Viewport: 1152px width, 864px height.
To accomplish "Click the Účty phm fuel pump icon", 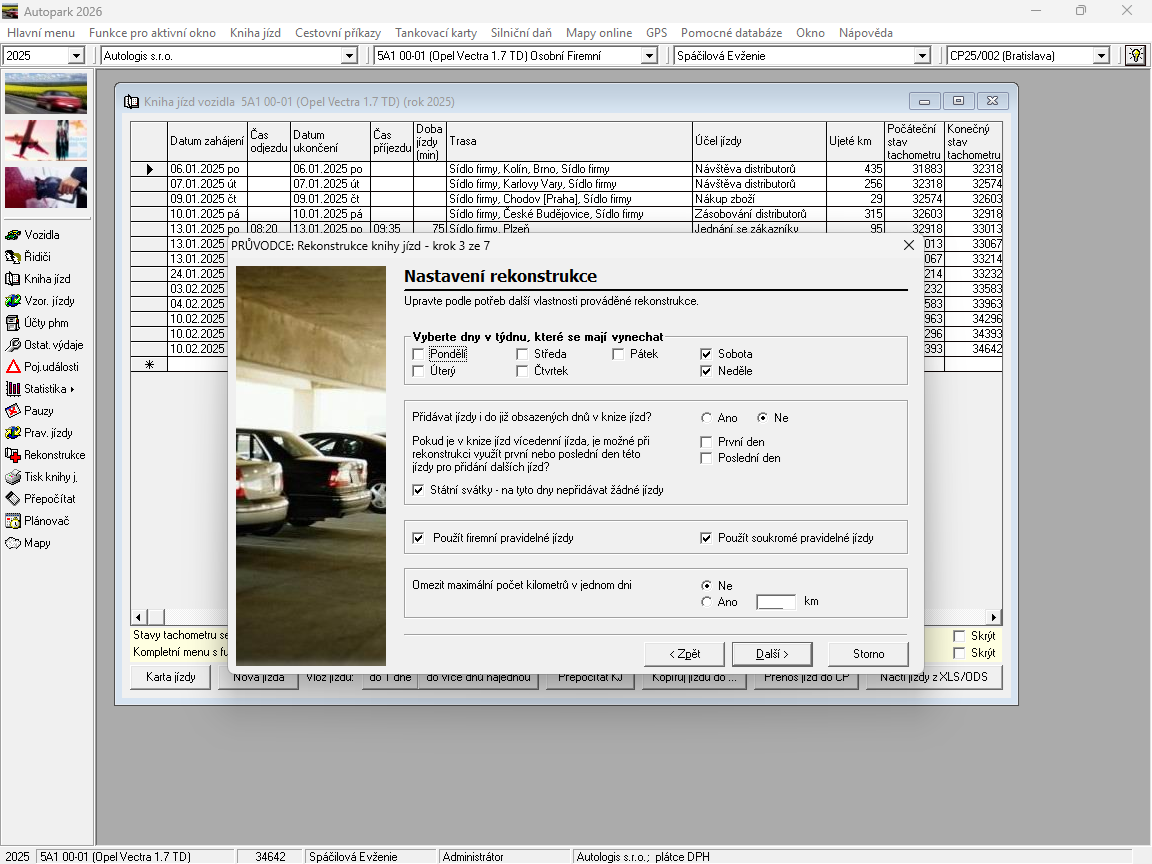I will [14, 323].
